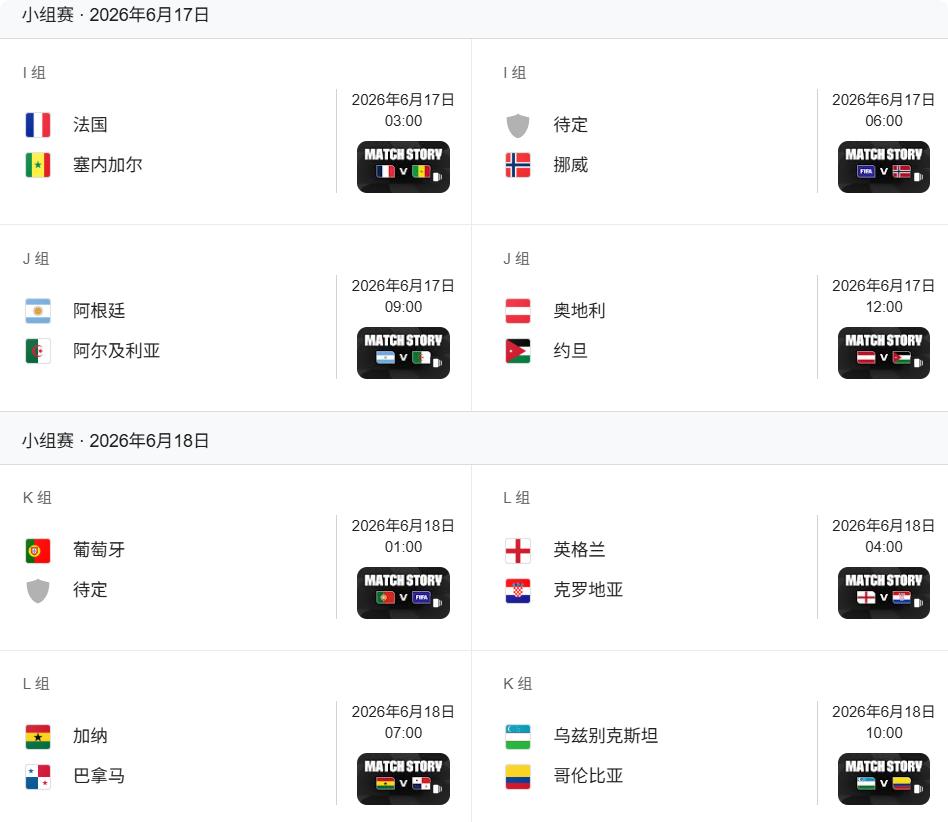Click the Uzbekistan flag icon
The height and width of the screenshot is (822, 948).
(x=518, y=736)
